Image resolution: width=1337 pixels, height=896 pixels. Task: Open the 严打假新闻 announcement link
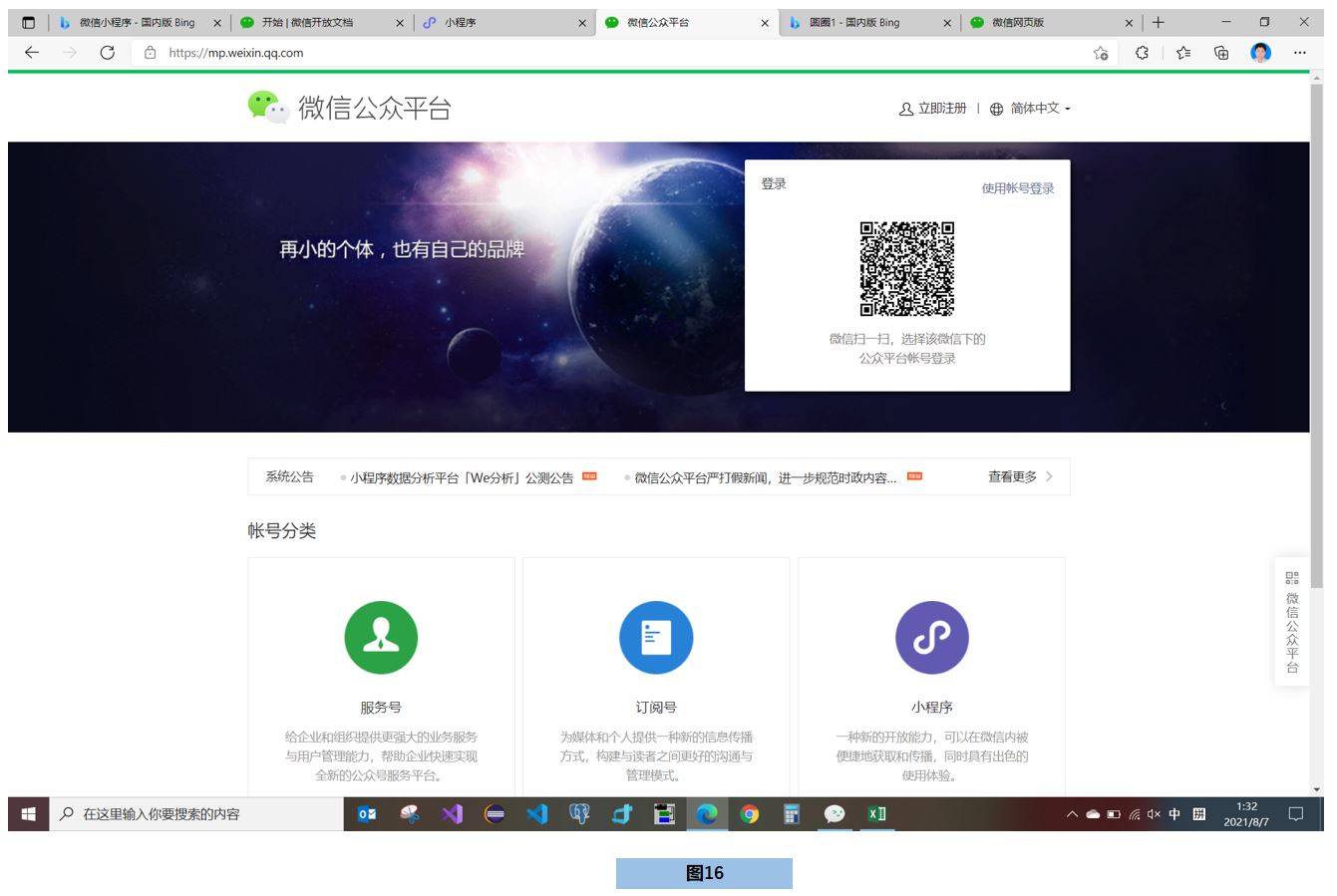click(x=766, y=478)
